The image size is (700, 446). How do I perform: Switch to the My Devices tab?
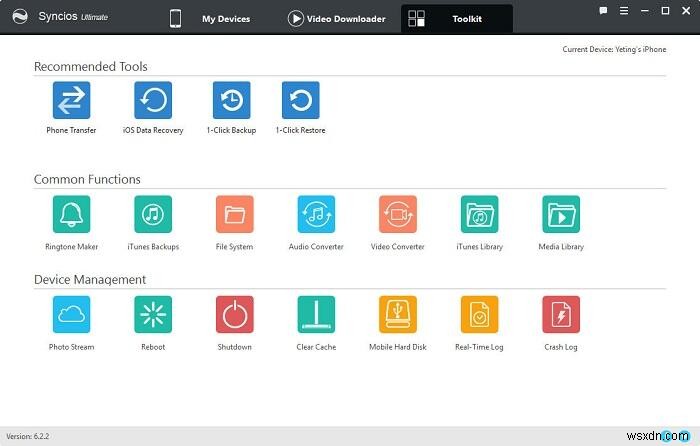[x=210, y=19]
